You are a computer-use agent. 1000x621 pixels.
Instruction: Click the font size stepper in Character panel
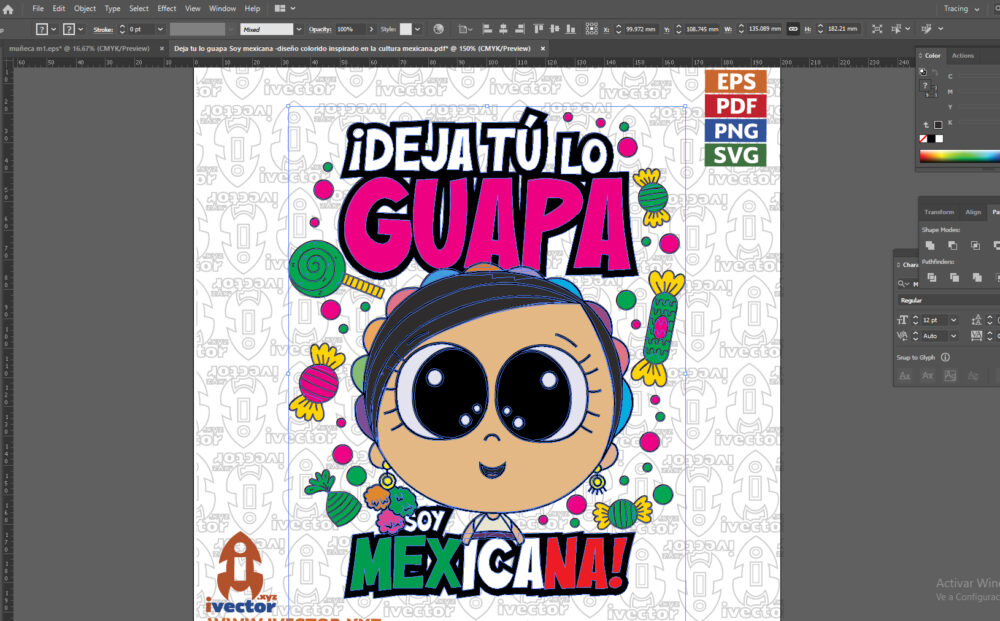pos(915,320)
